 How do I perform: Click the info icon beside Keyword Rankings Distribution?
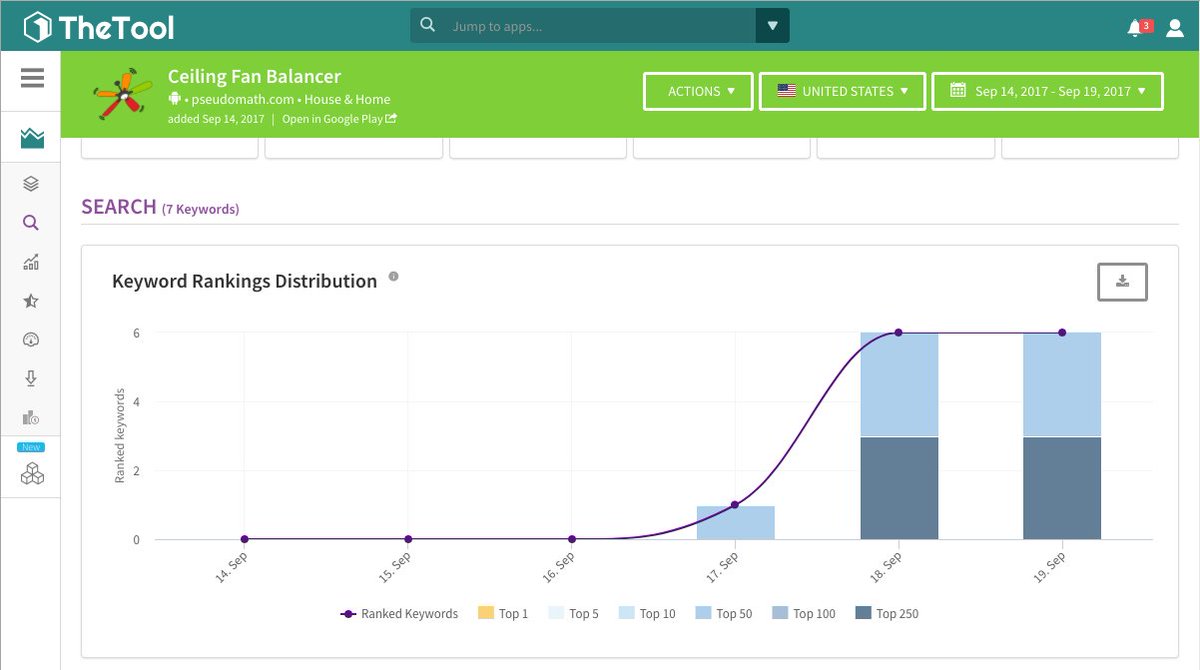click(x=394, y=277)
